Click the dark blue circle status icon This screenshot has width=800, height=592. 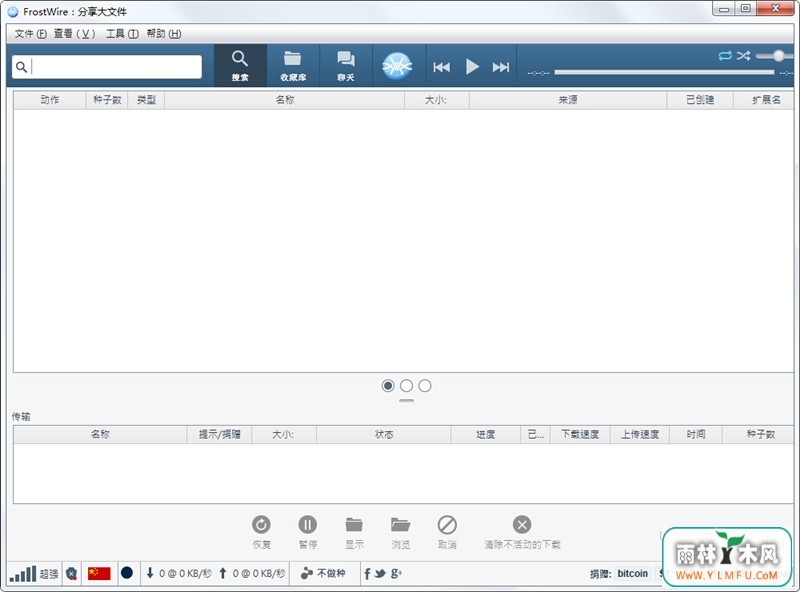127,573
